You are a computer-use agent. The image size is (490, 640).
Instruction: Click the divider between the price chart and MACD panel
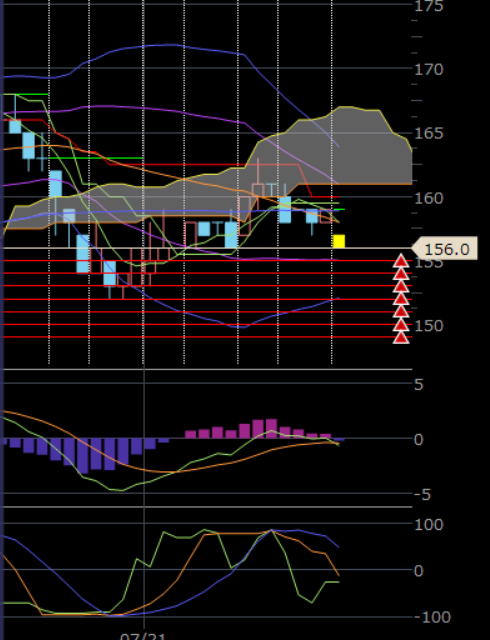click(x=207, y=369)
